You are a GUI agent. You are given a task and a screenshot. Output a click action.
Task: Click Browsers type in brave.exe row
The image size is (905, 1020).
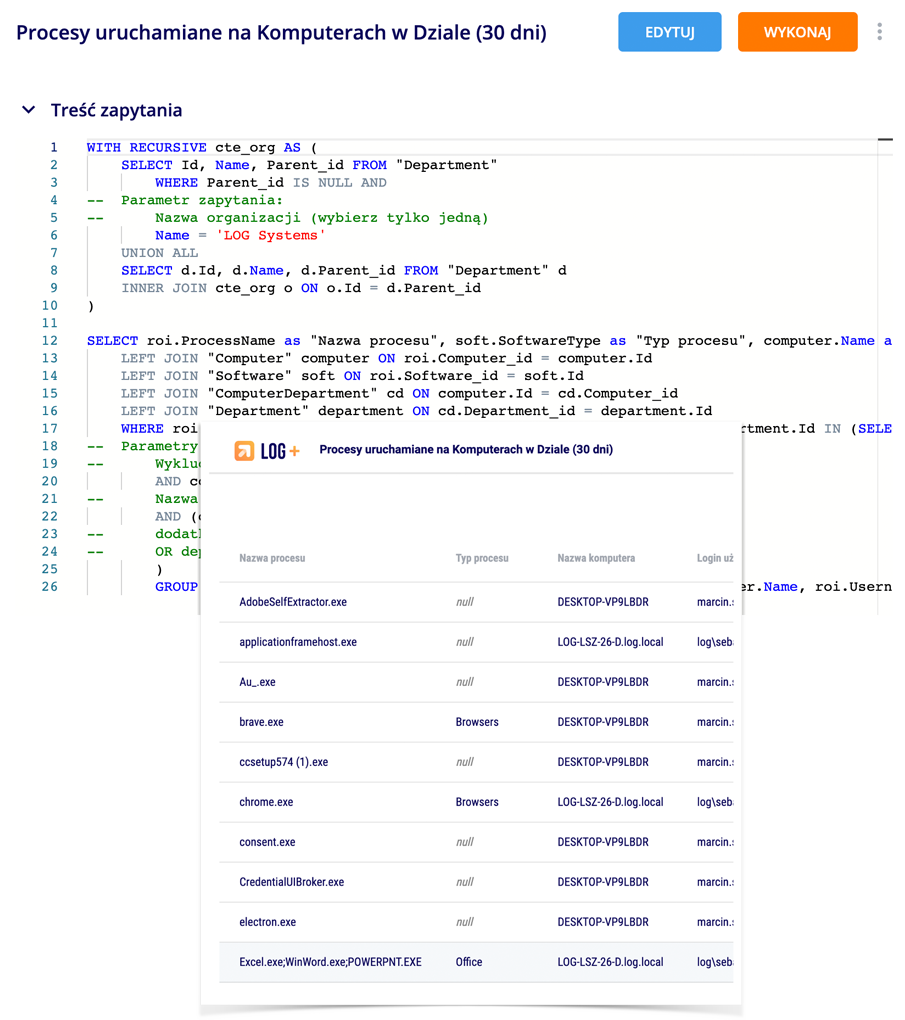[x=477, y=722]
